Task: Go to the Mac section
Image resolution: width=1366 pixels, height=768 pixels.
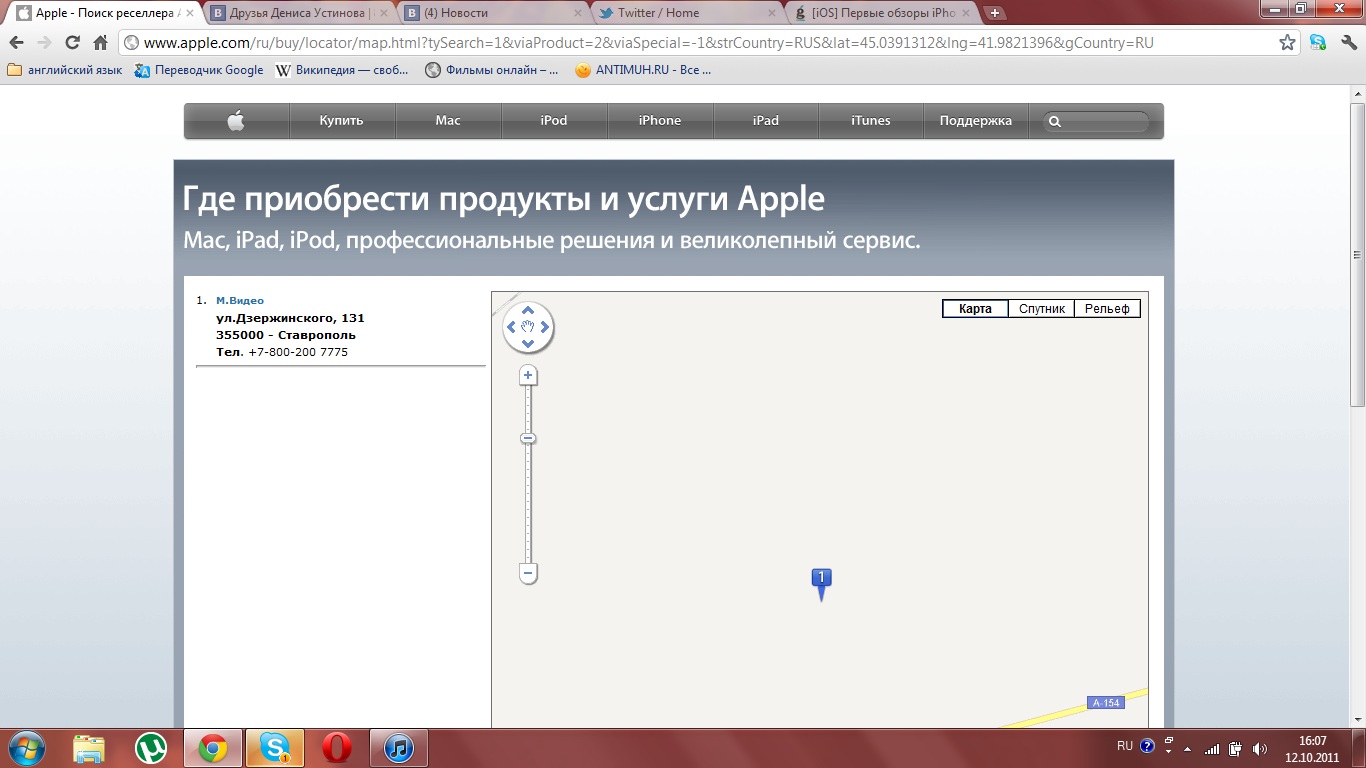Action: [448, 121]
